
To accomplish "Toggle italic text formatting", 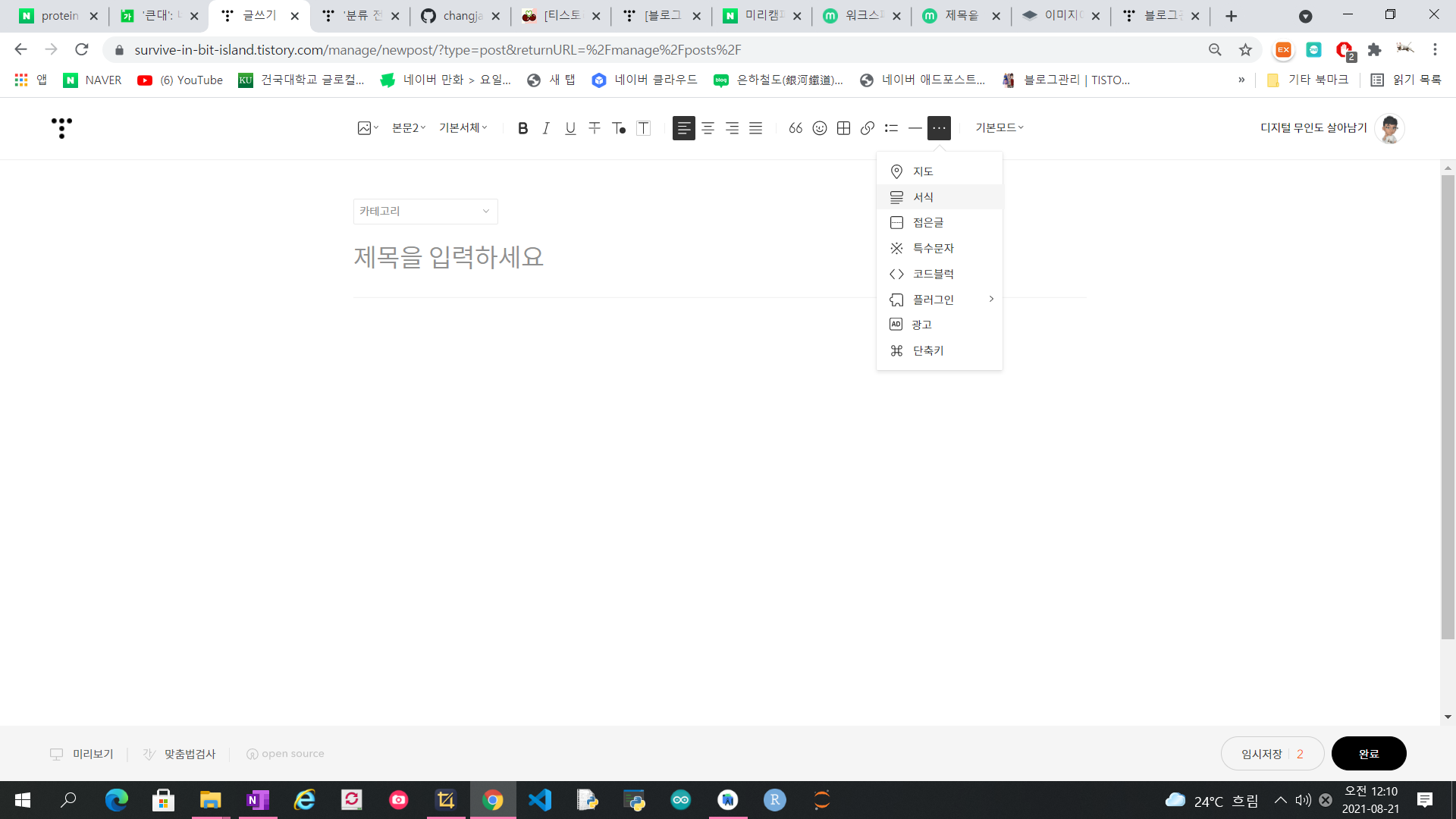I will pyautogui.click(x=546, y=128).
